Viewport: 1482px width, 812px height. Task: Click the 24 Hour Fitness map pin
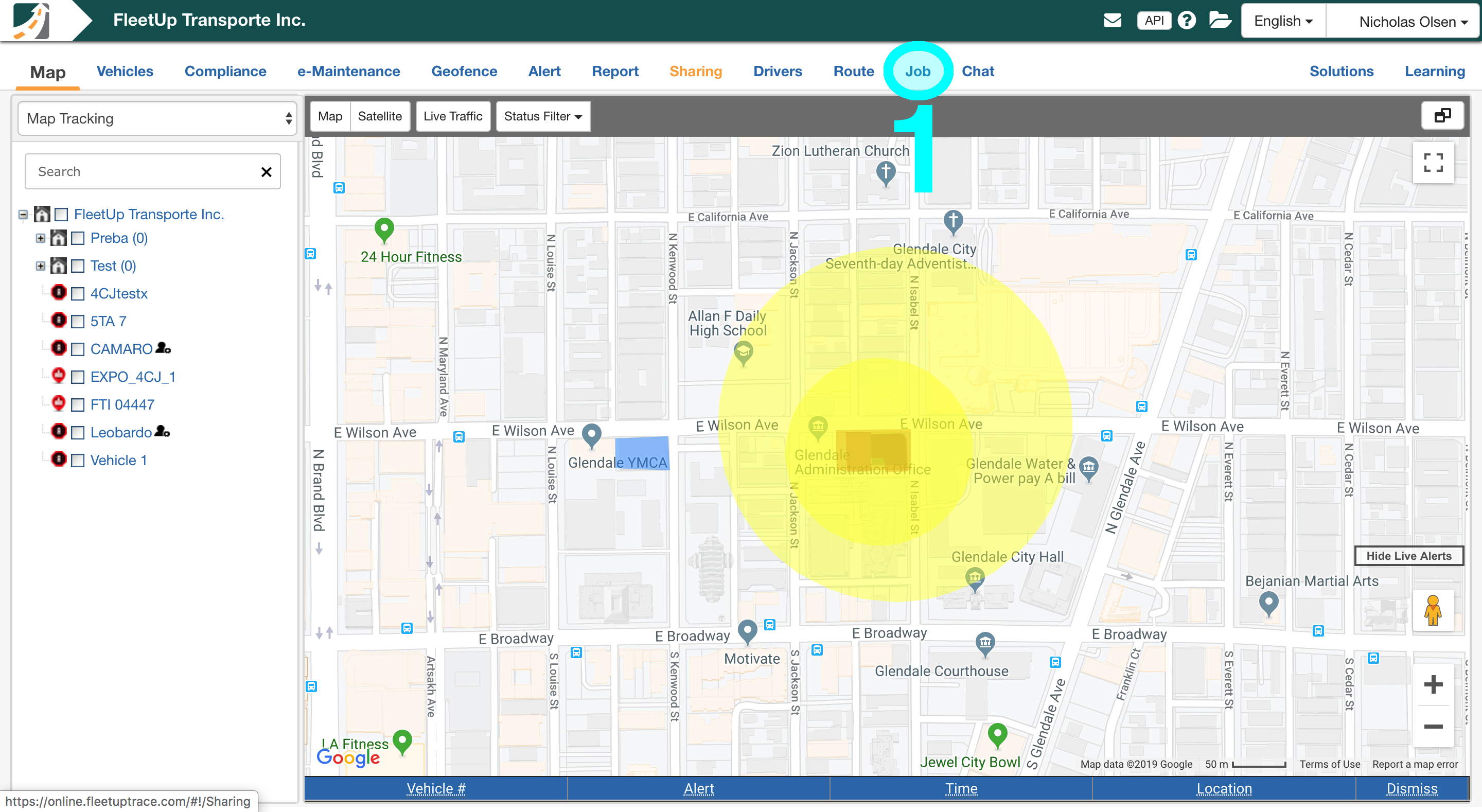point(384,230)
